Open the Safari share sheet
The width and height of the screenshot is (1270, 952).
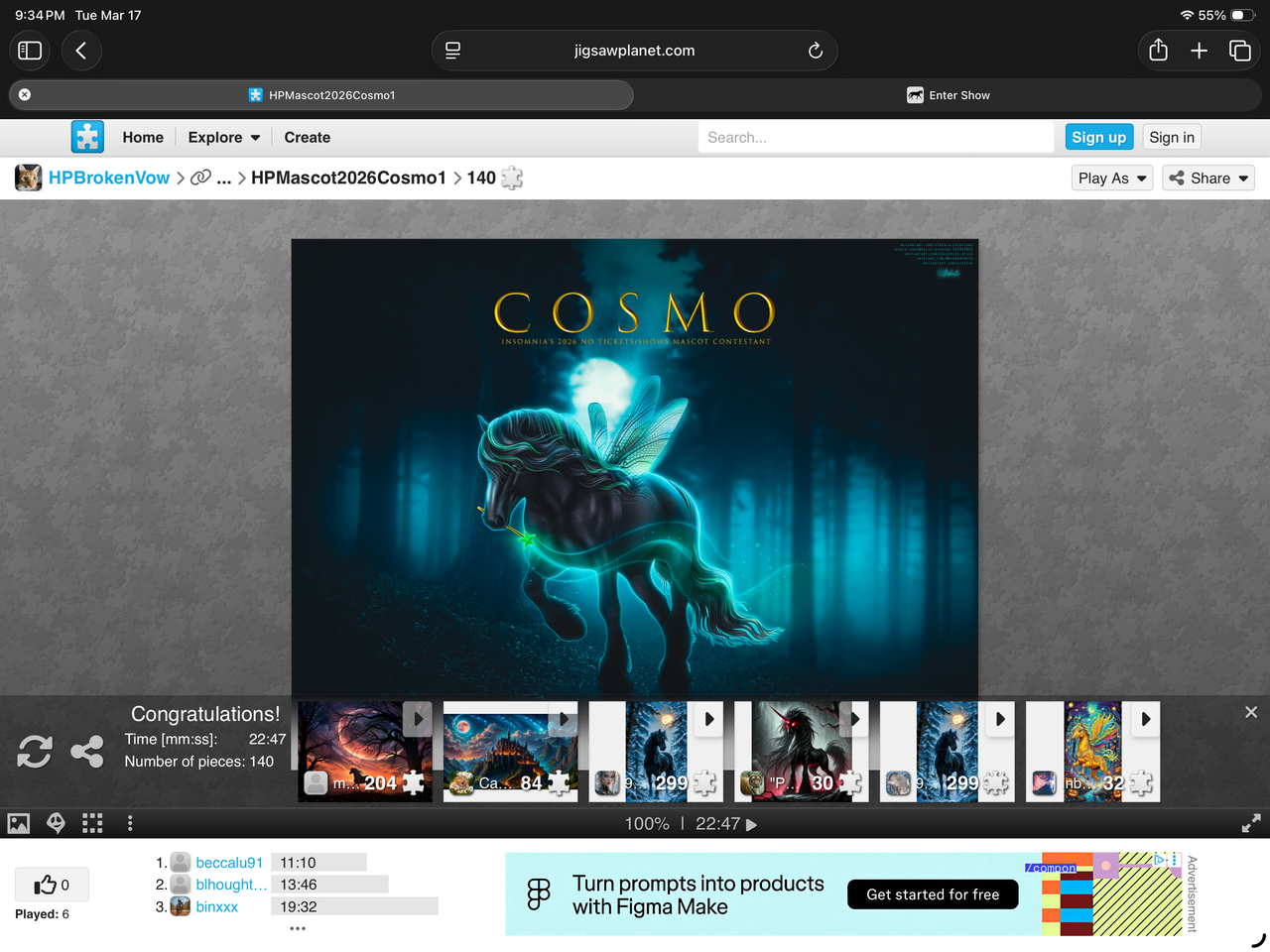pos(1158,51)
